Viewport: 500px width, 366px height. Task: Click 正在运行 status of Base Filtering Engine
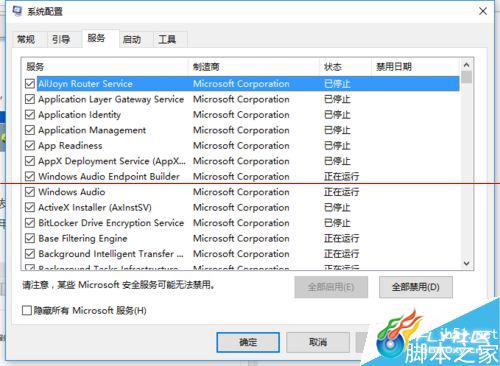click(341, 238)
